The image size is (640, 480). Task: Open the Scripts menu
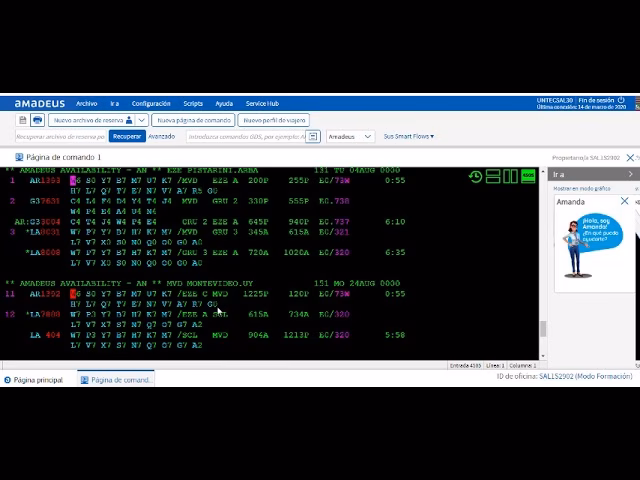pyautogui.click(x=193, y=104)
